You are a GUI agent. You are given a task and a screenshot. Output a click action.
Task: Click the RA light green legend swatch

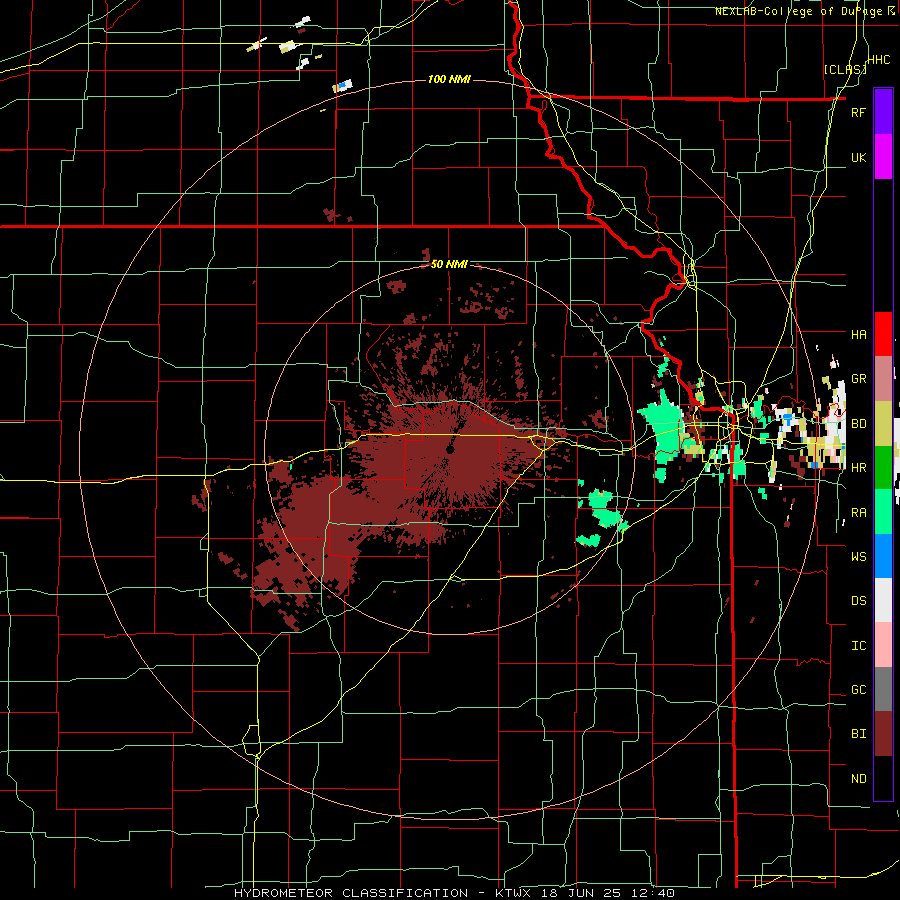[883, 512]
